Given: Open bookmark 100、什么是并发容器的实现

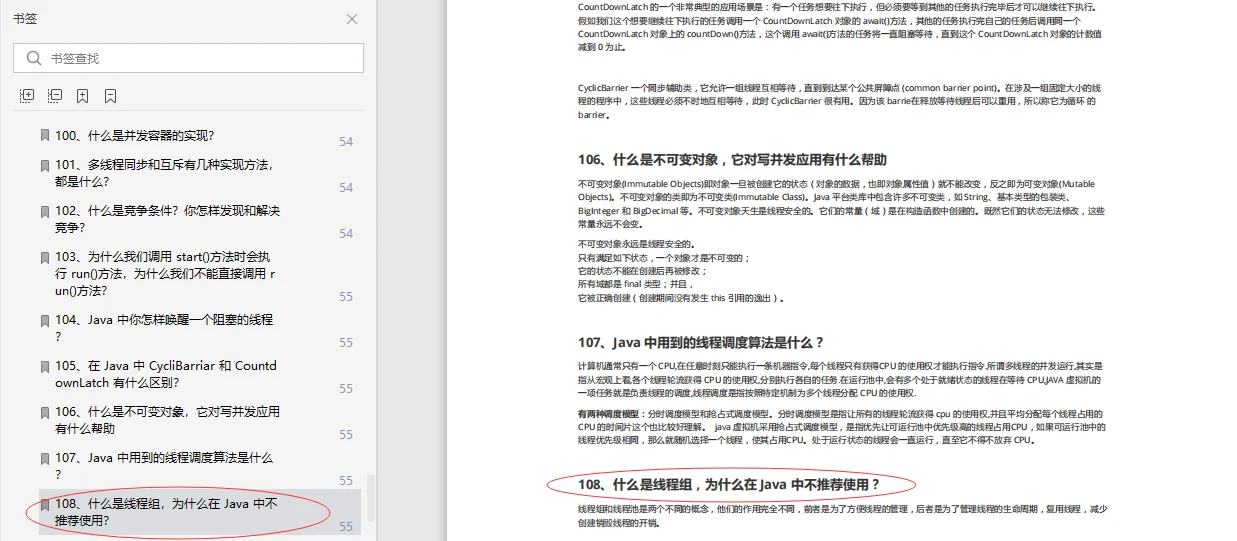Looking at the screenshot, I should [135, 135].
